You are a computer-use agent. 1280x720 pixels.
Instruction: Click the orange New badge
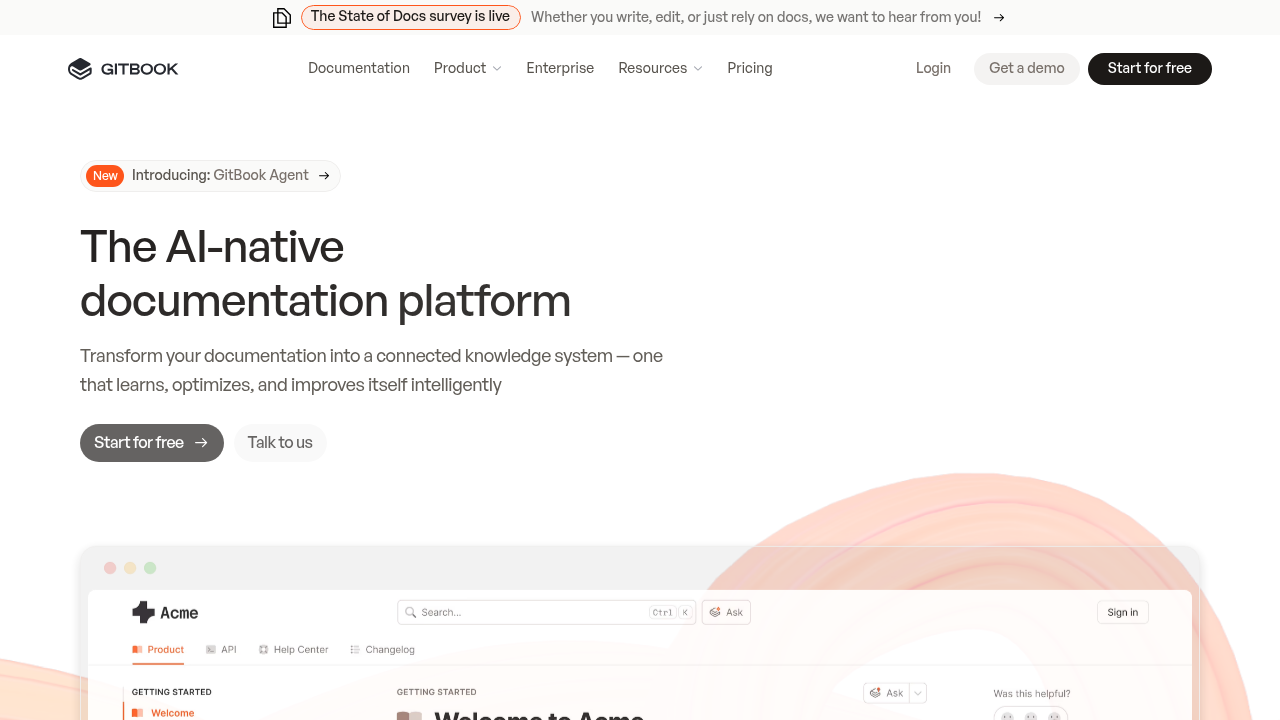[105, 176]
